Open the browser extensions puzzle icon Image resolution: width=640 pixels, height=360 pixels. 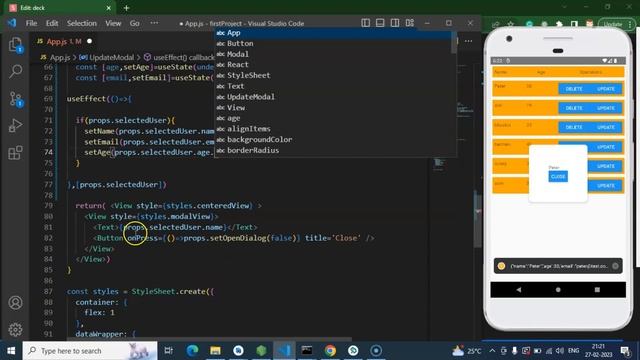click(x=559, y=24)
